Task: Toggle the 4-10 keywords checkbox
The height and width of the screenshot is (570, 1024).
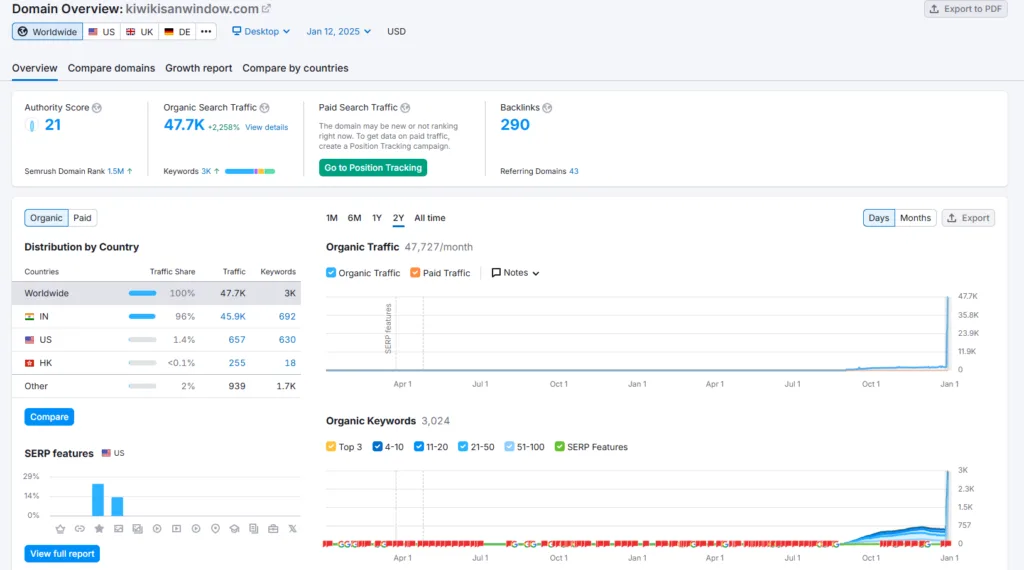Action: [x=377, y=447]
